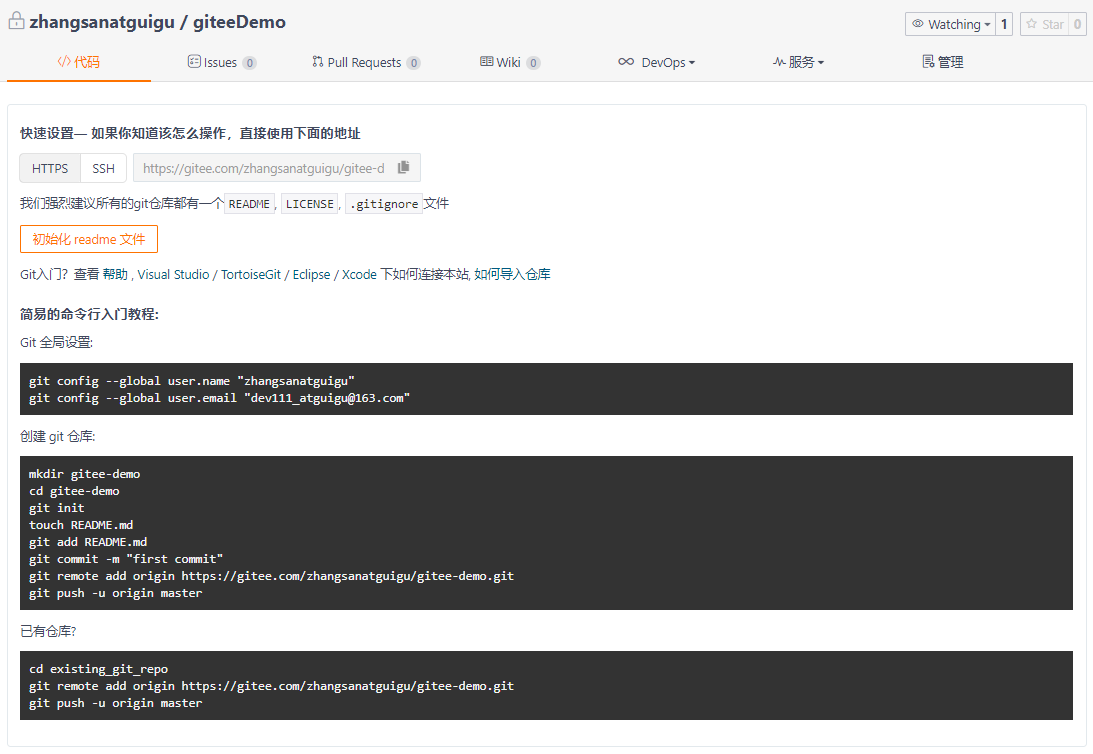Click the git init line
Viewport: 1093px width, 754px height.
pos(56,508)
